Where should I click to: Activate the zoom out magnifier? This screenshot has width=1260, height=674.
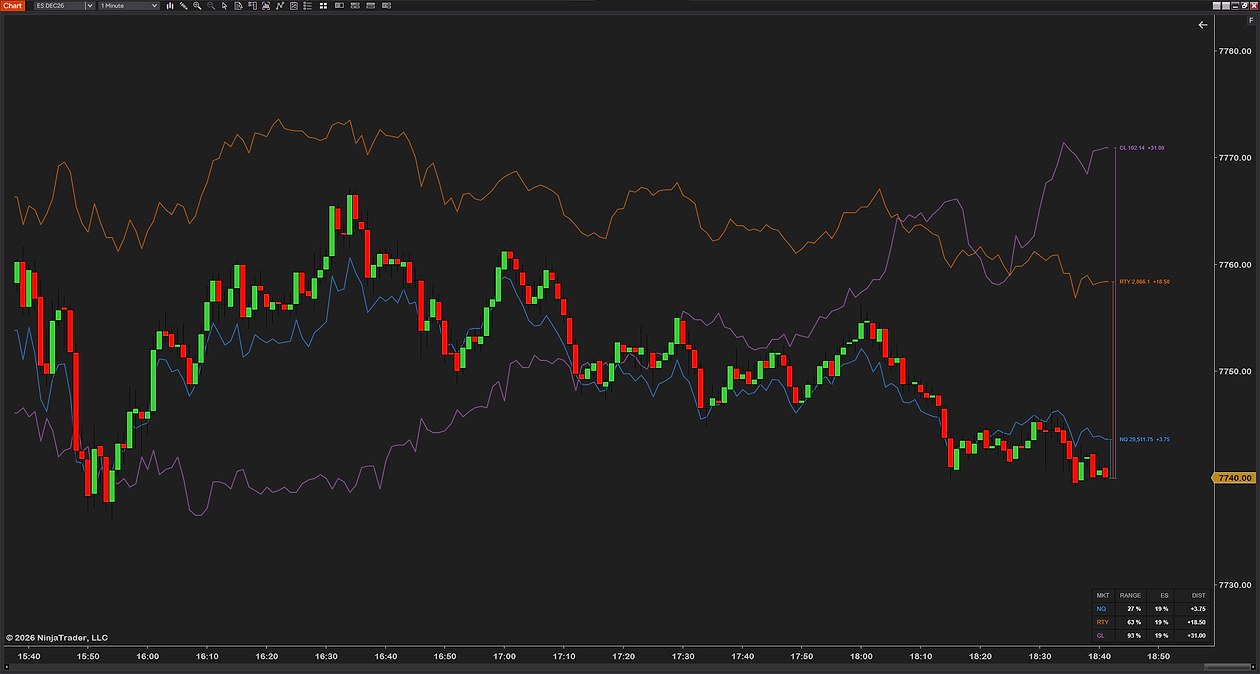point(211,5)
